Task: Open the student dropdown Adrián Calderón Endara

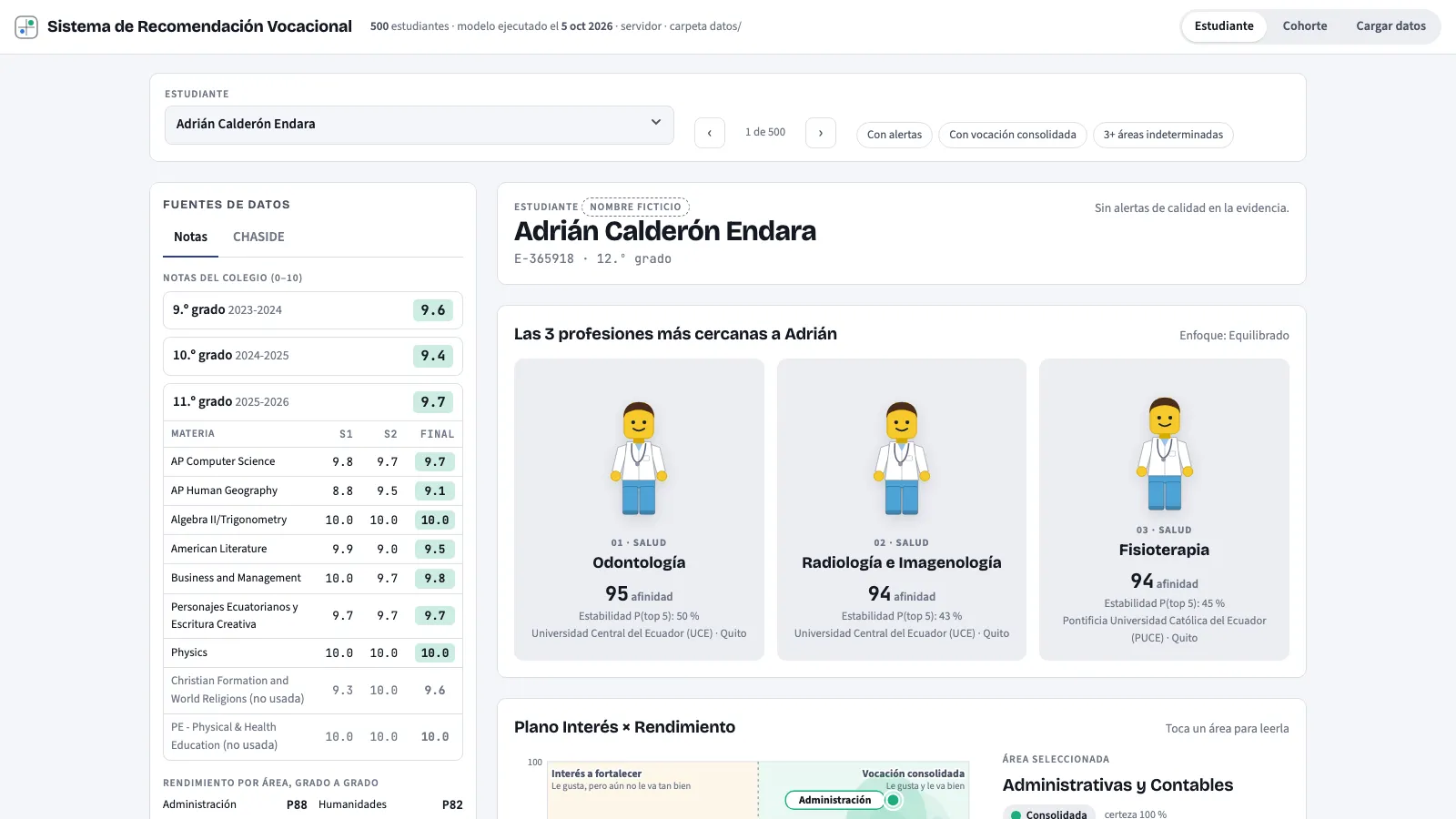Action: click(419, 125)
